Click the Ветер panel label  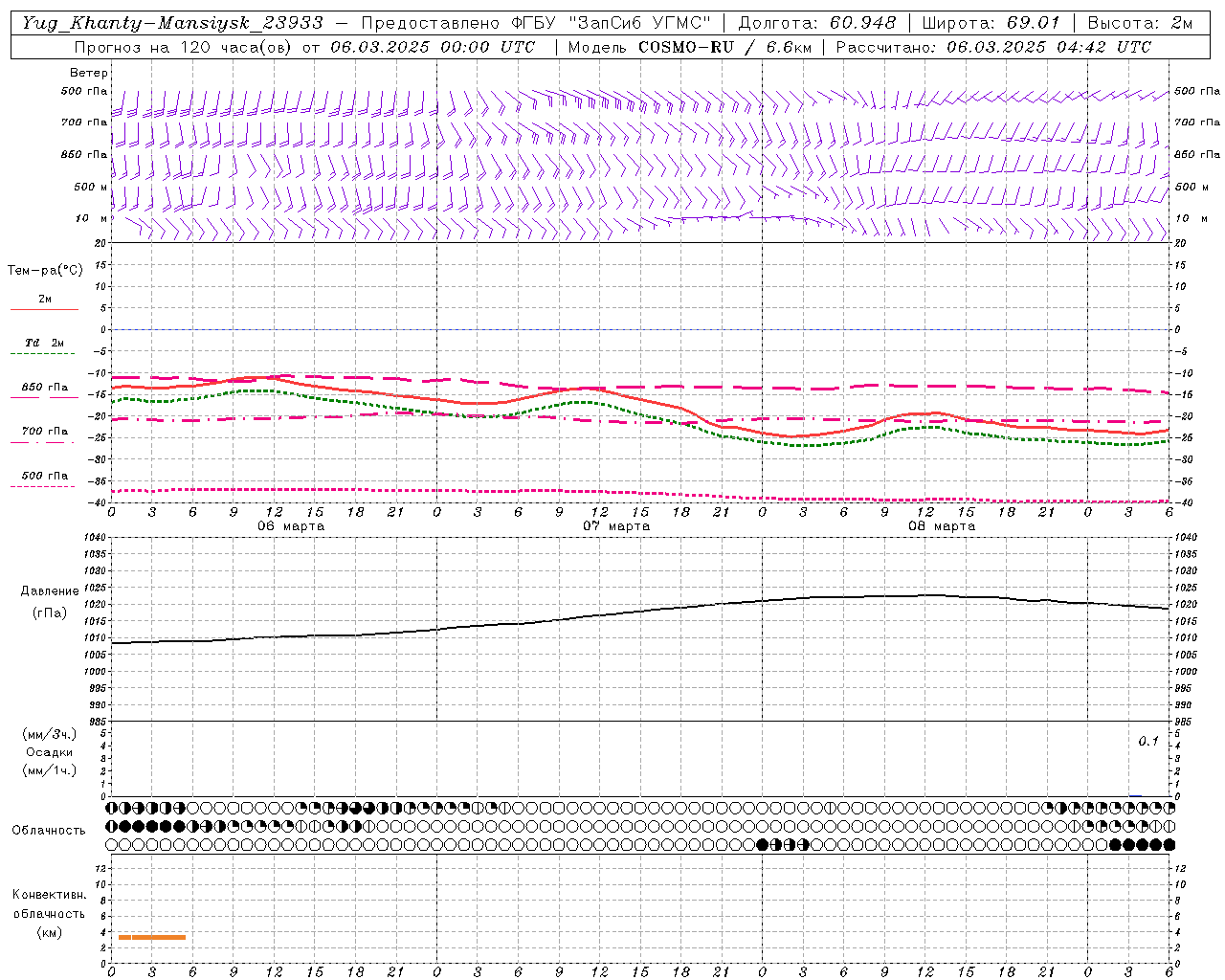(x=88, y=73)
